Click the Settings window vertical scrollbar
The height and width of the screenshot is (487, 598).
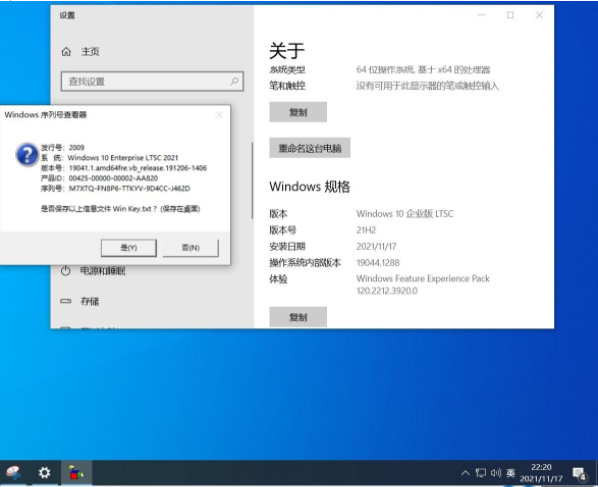click(x=252, y=180)
